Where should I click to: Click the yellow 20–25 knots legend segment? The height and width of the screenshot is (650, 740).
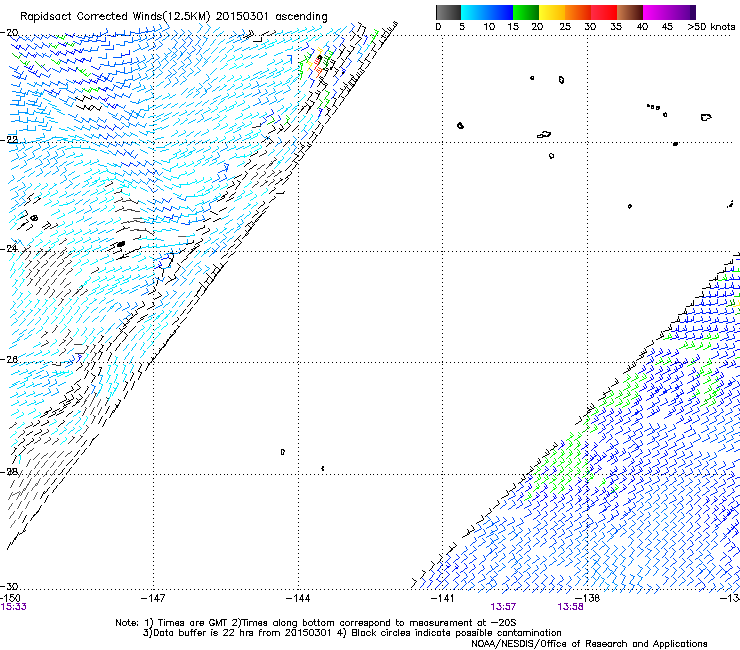552,12
